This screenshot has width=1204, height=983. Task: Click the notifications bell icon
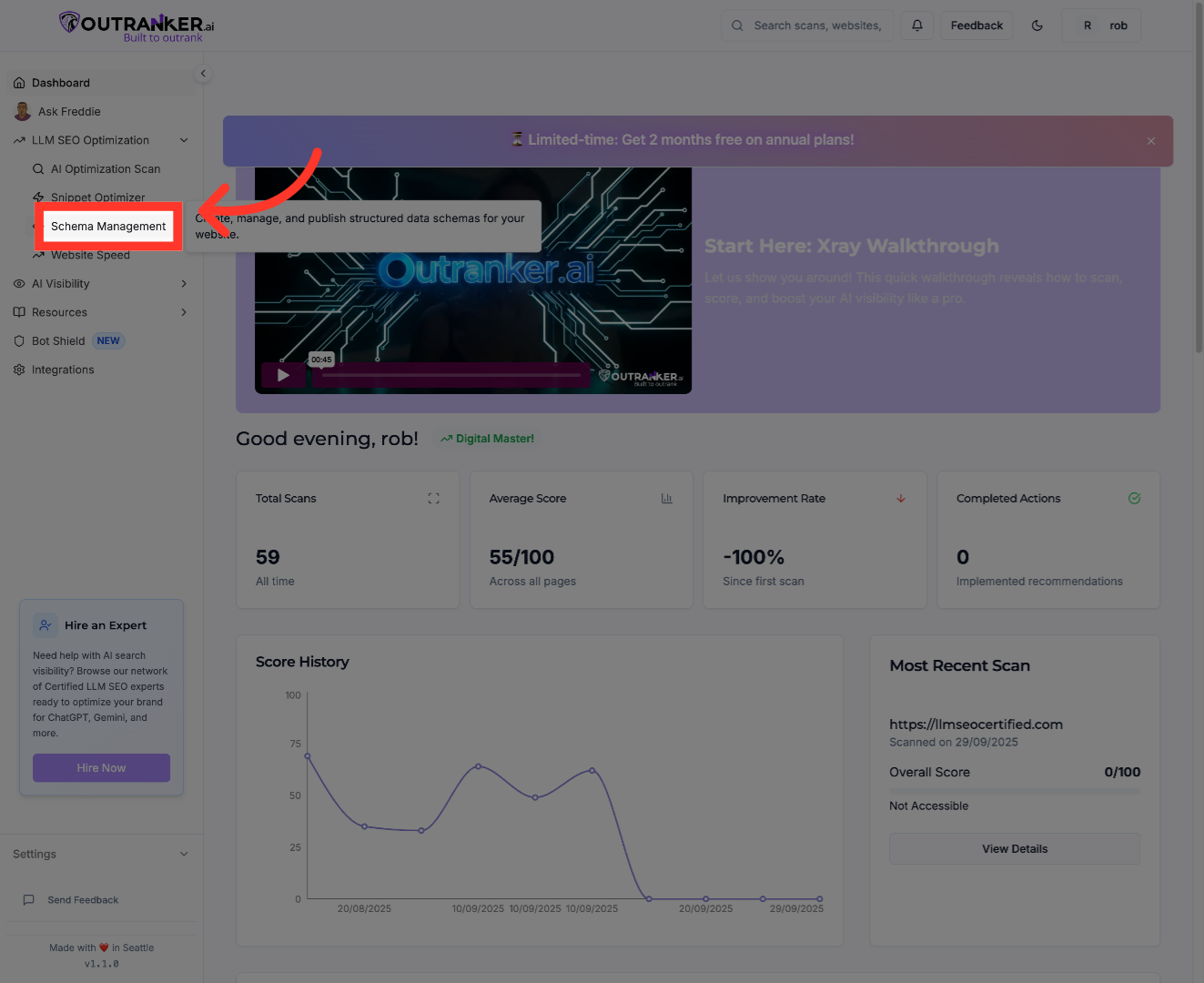917,25
